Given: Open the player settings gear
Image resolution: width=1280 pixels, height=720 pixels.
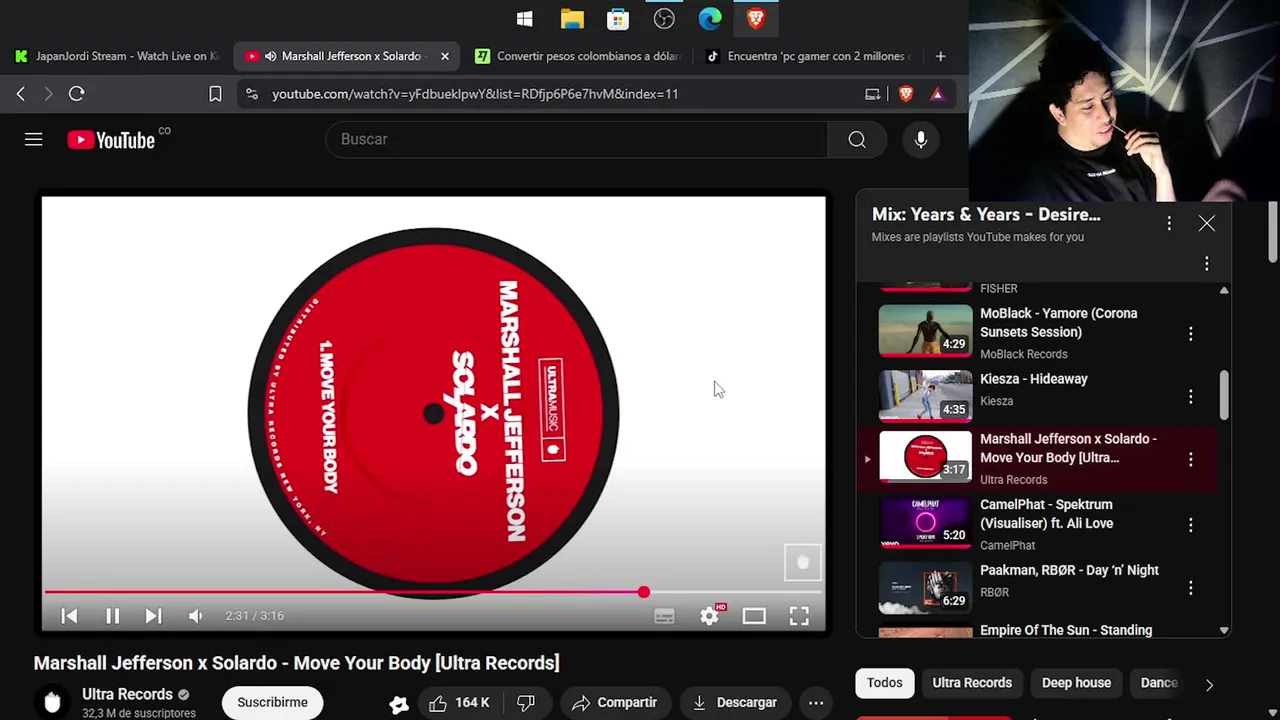Looking at the screenshot, I should click(x=709, y=616).
